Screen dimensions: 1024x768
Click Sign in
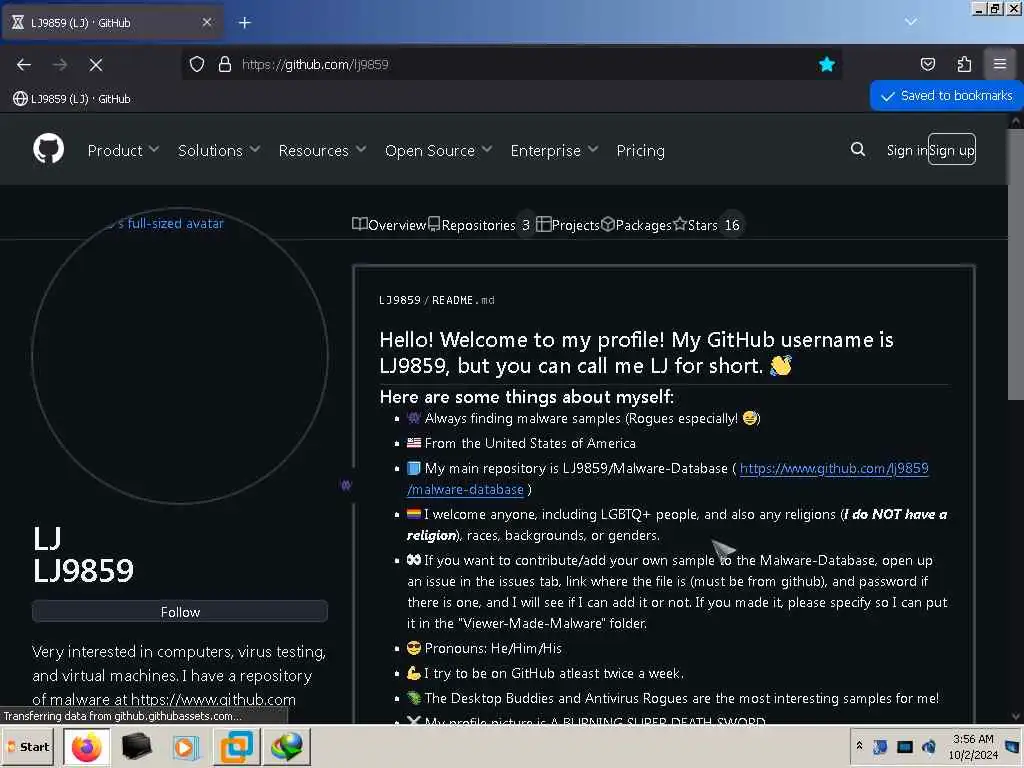pos(906,150)
